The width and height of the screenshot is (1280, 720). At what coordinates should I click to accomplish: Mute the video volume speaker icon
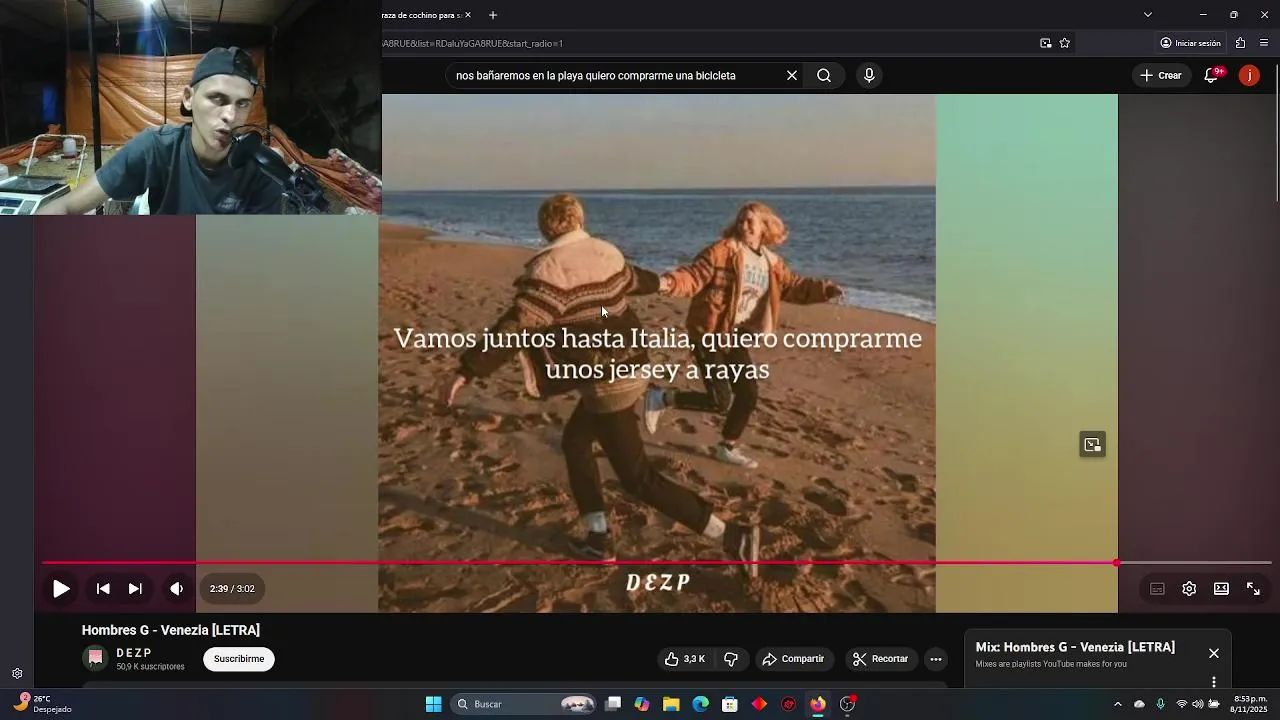177,589
